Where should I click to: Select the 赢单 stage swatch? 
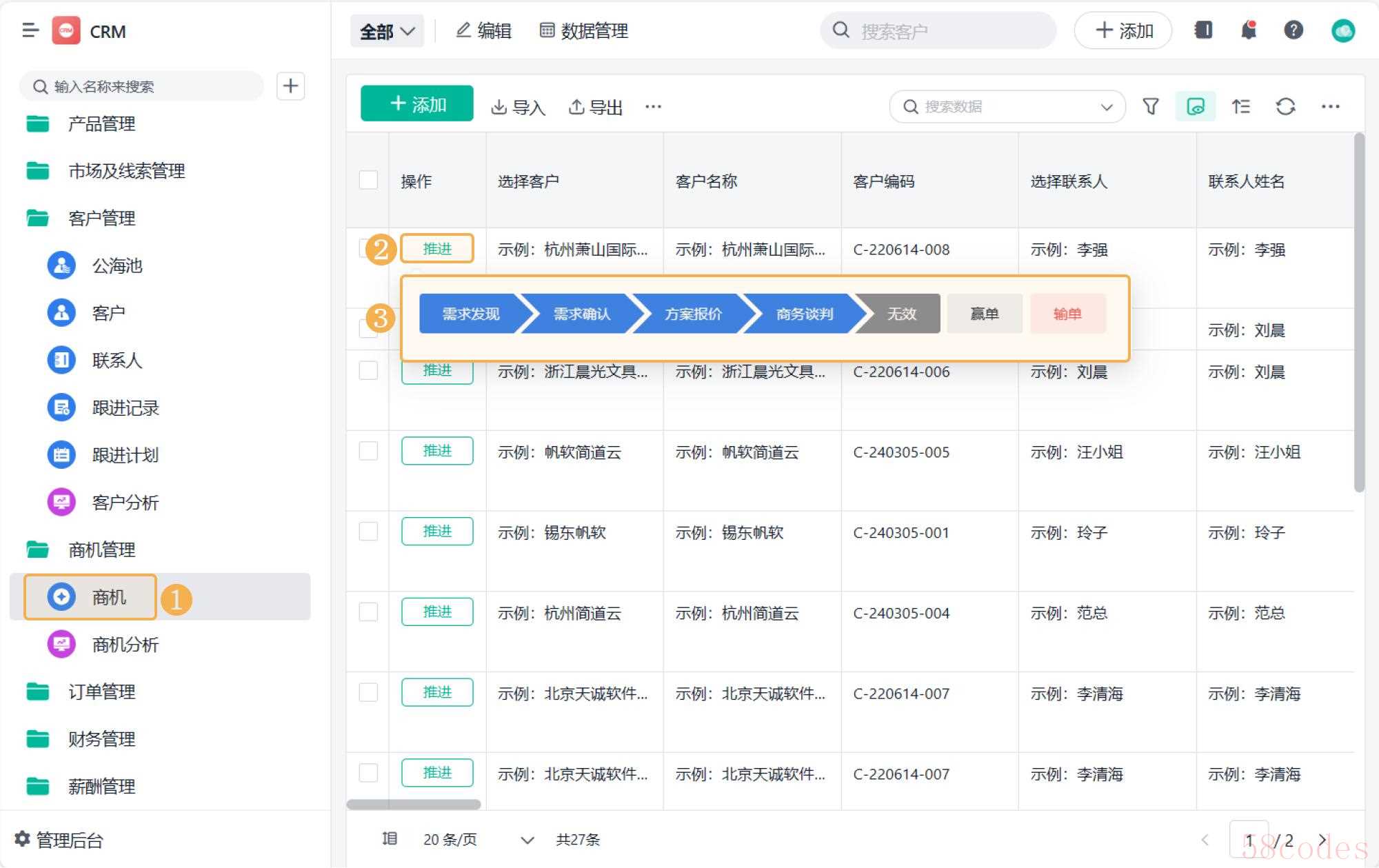point(984,314)
